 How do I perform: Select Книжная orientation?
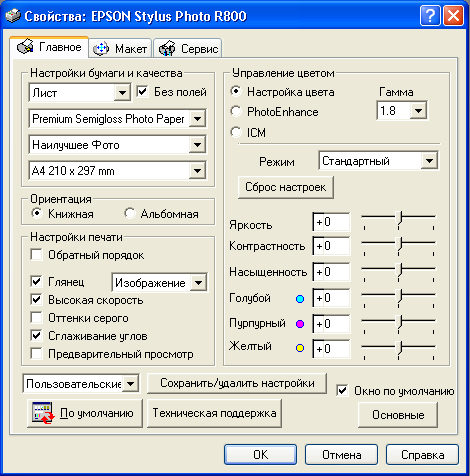tap(37, 213)
